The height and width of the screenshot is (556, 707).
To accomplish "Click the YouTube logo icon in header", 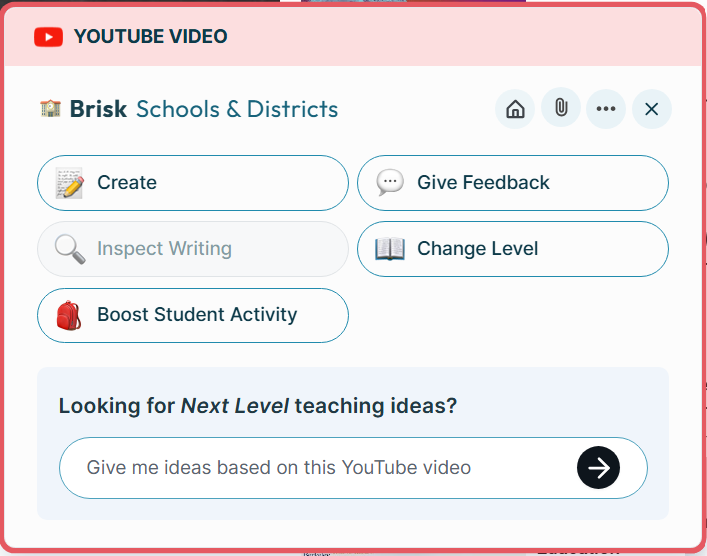I will [48, 37].
